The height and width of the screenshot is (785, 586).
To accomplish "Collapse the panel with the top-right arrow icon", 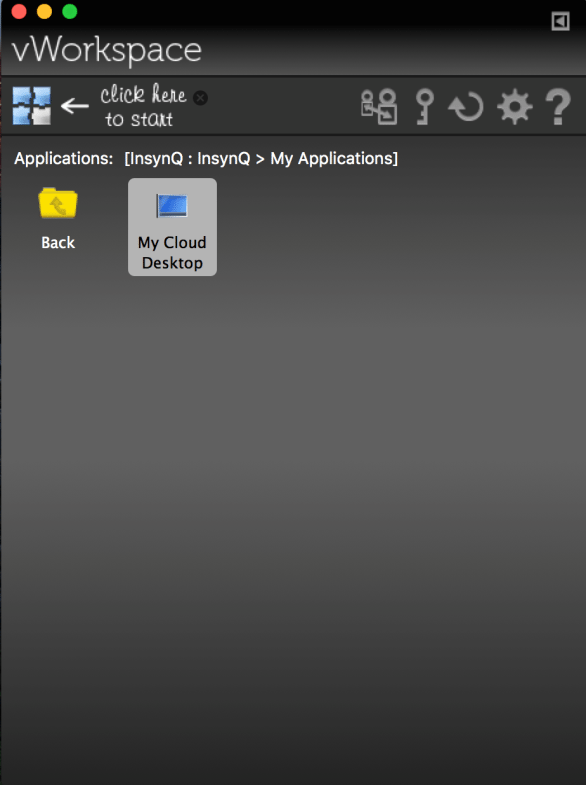I will (x=560, y=22).
